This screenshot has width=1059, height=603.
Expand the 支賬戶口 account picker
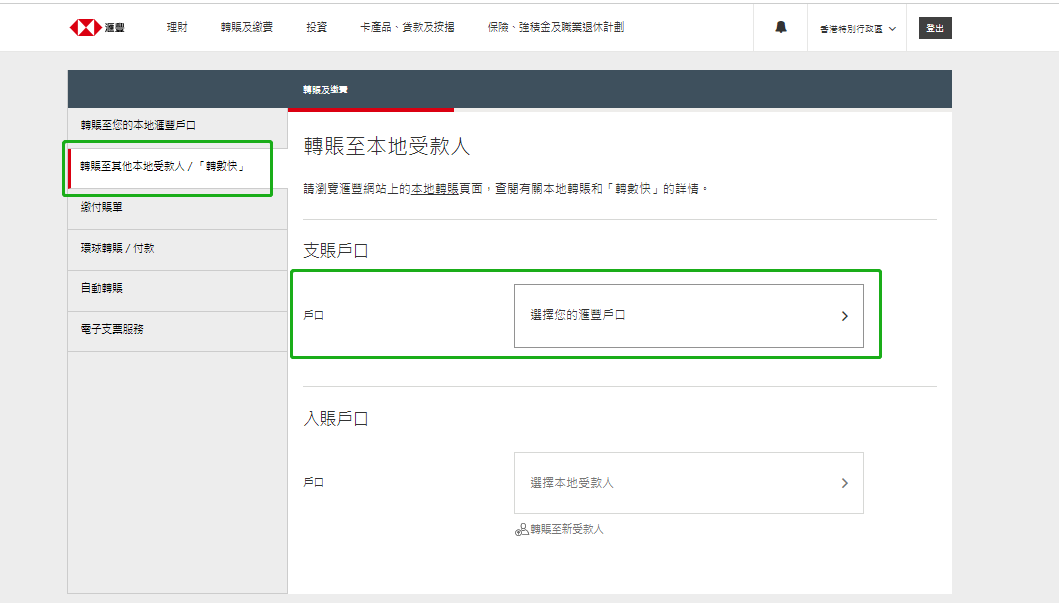pos(688,316)
